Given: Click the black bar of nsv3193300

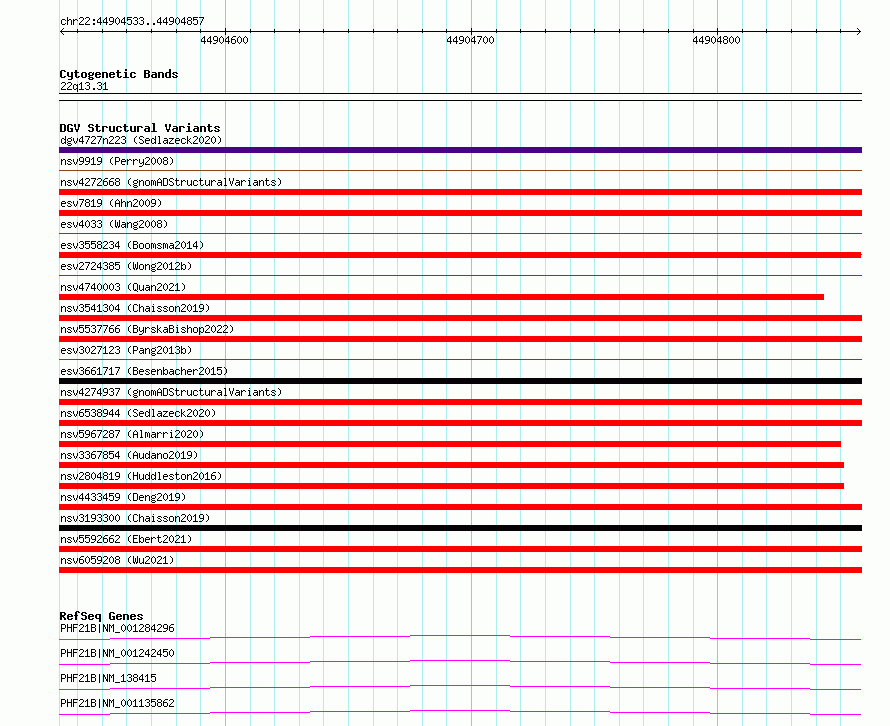Looking at the screenshot, I should pyautogui.click(x=460, y=528).
